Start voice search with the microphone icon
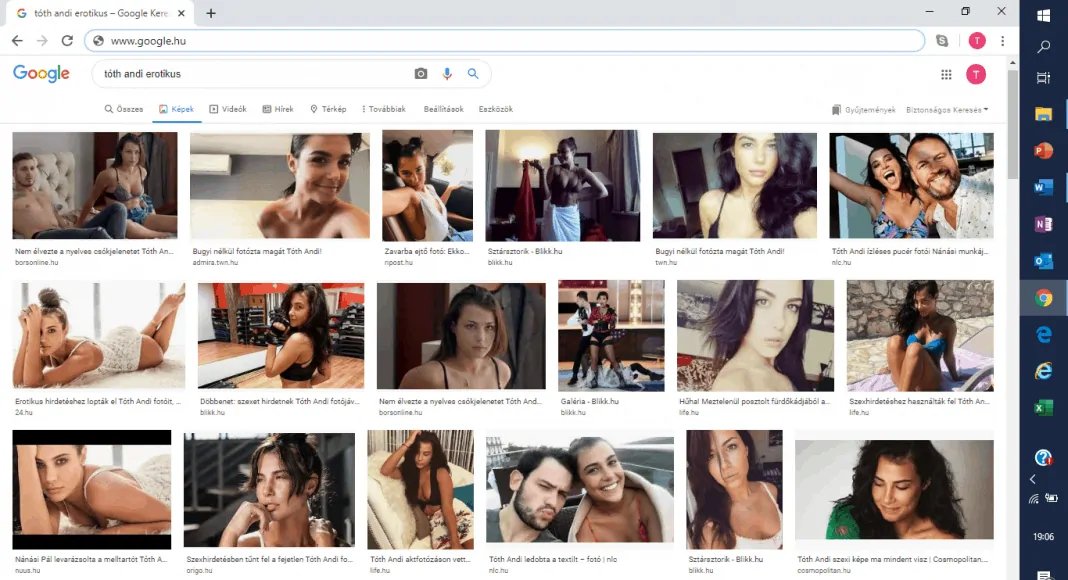Image resolution: width=1068 pixels, height=580 pixels. [447, 74]
